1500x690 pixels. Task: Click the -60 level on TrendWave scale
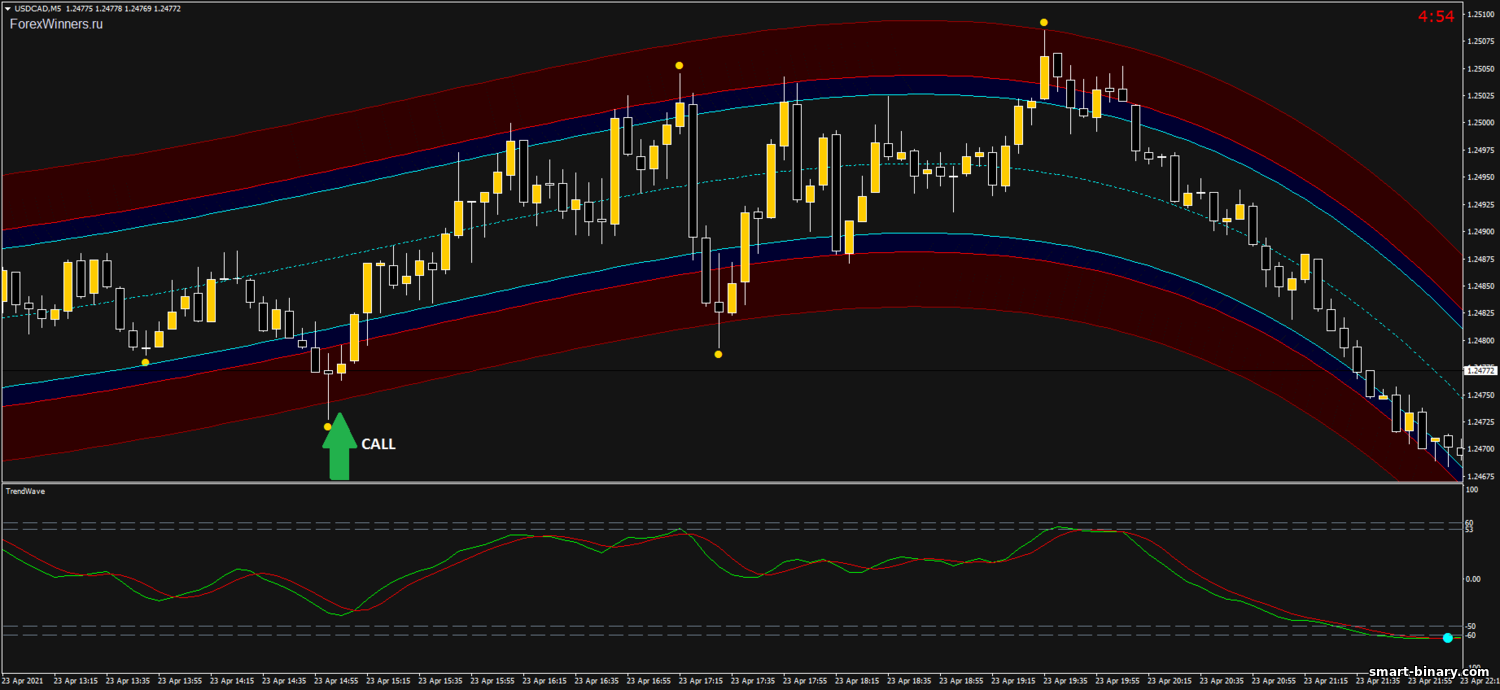pyautogui.click(x=1471, y=636)
